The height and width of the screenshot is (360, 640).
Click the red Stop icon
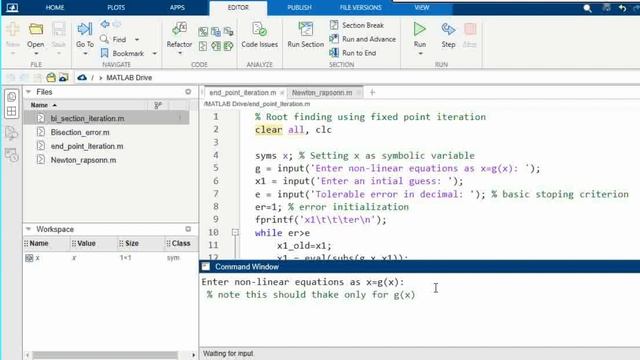pyautogui.click(x=470, y=29)
